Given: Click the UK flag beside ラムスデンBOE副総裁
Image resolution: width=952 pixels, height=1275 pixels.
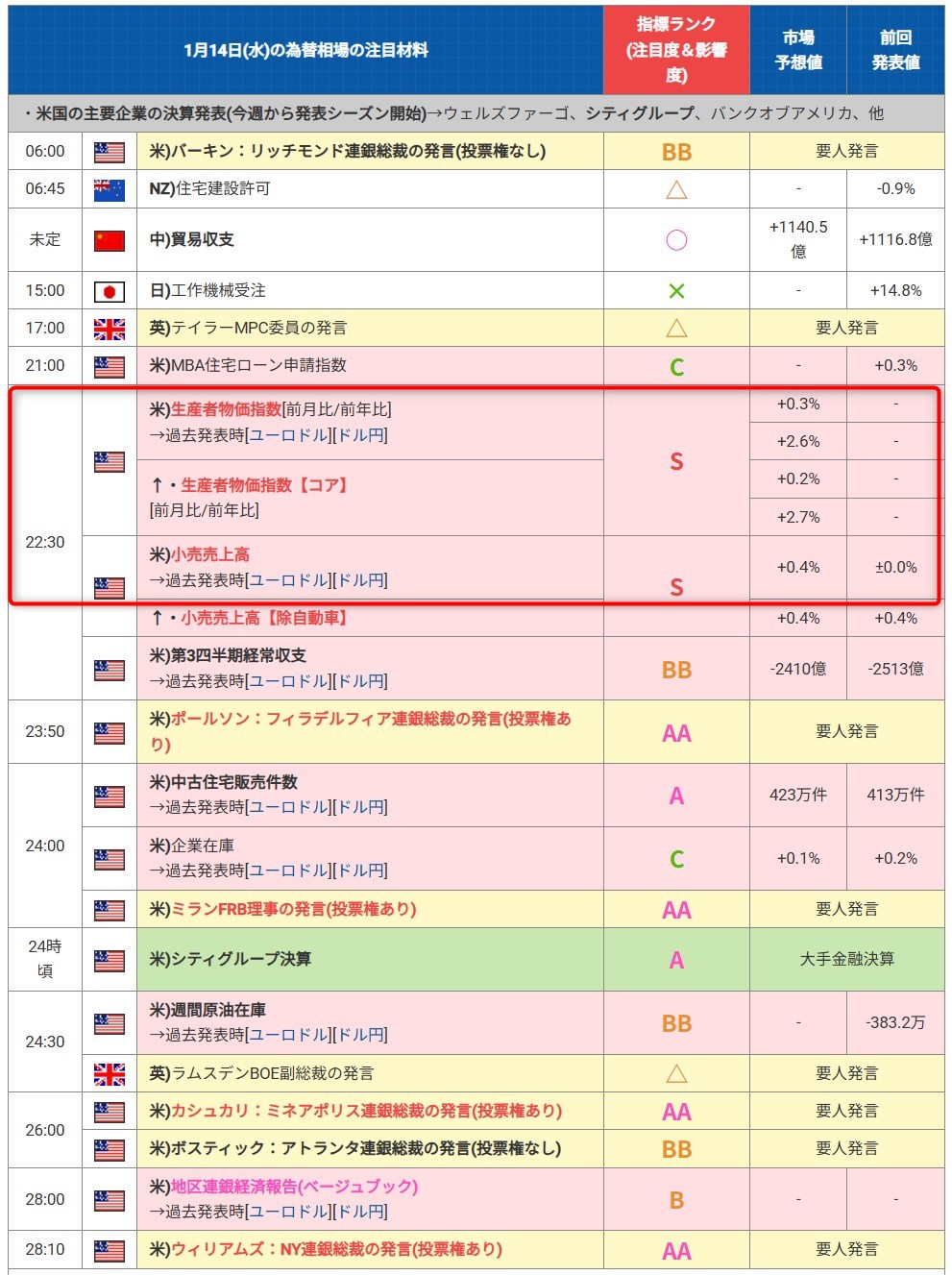Looking at the screenshot, I should click(109, 1073).
